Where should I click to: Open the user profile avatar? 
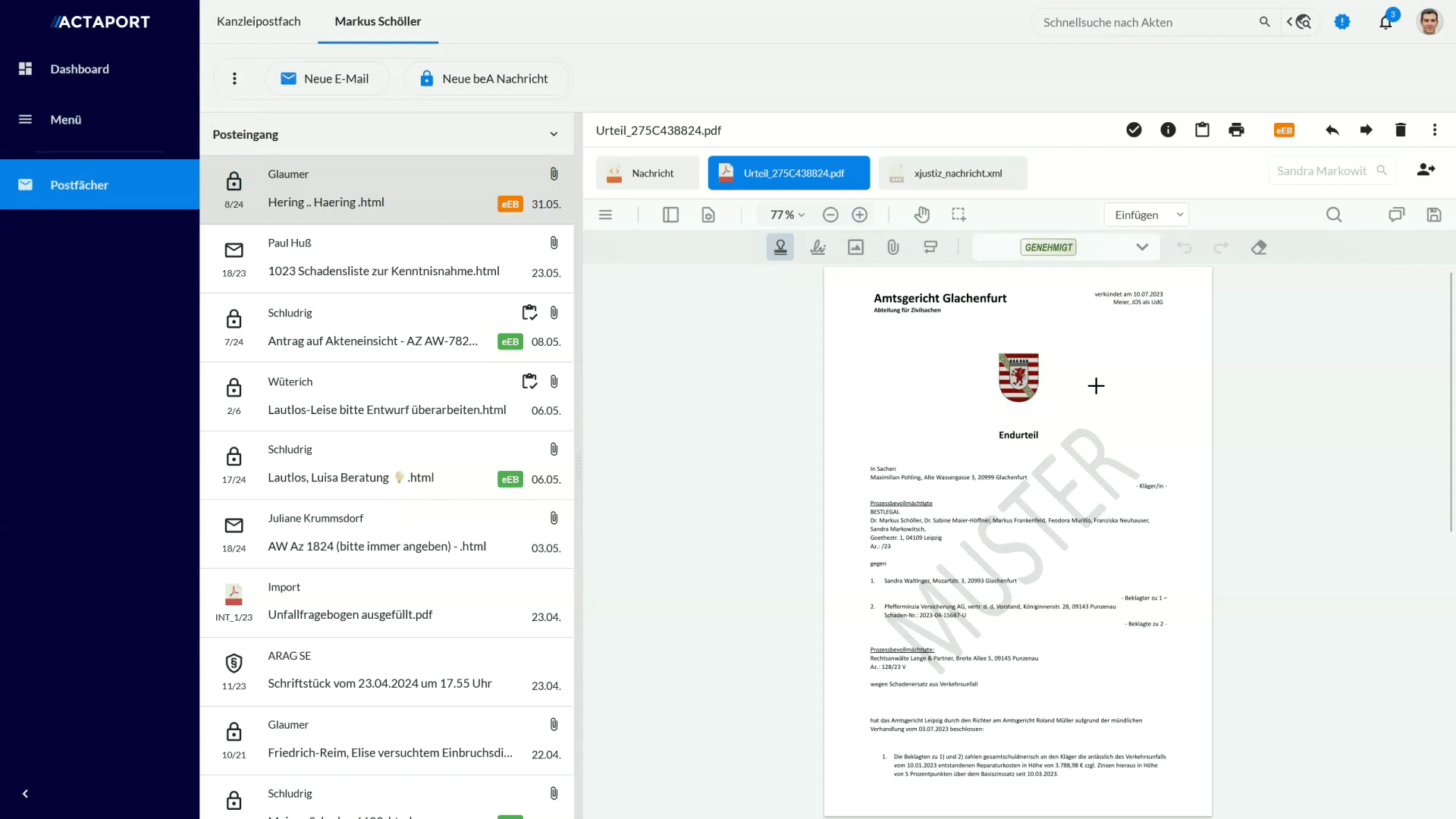[1429, 22]
